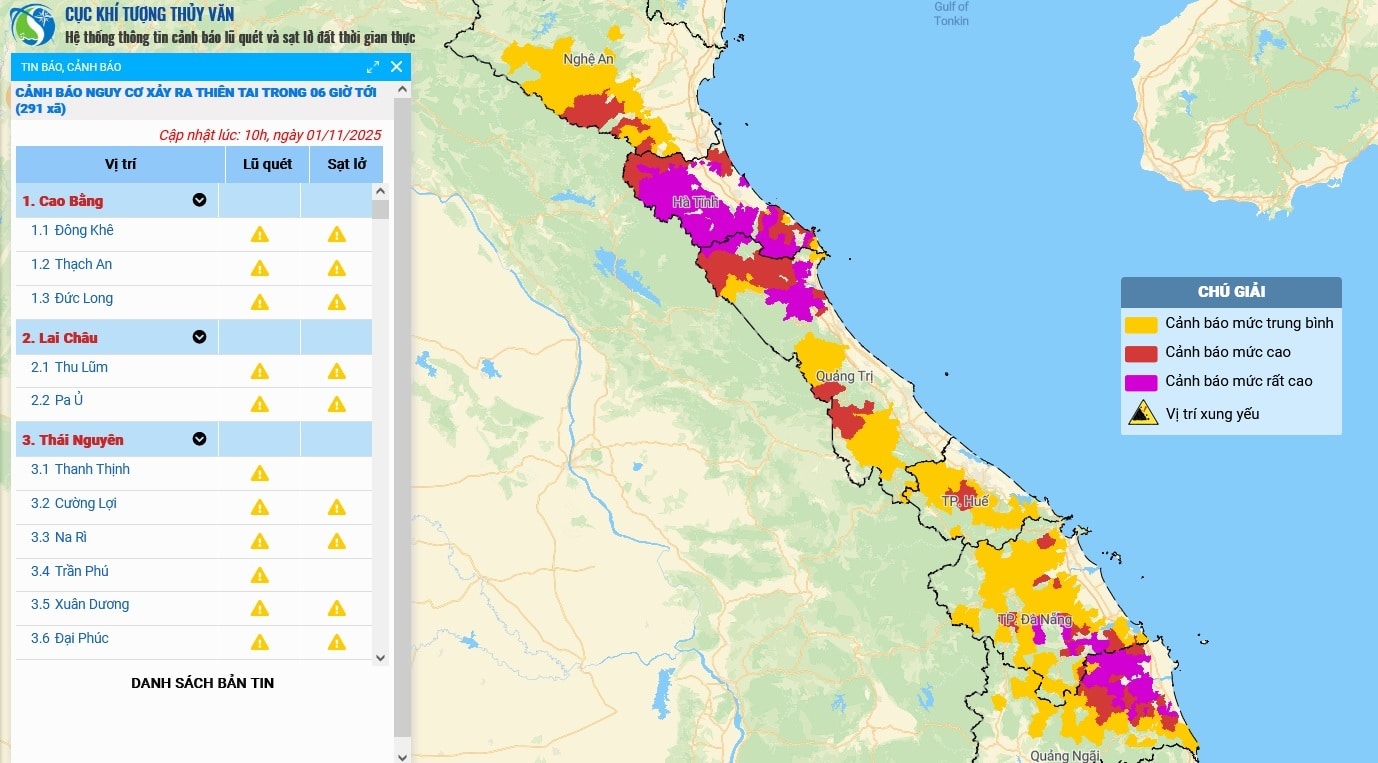Select the Đức Long commune row
This screenshot has height=763, width=1378.
[x=84, y=298]
